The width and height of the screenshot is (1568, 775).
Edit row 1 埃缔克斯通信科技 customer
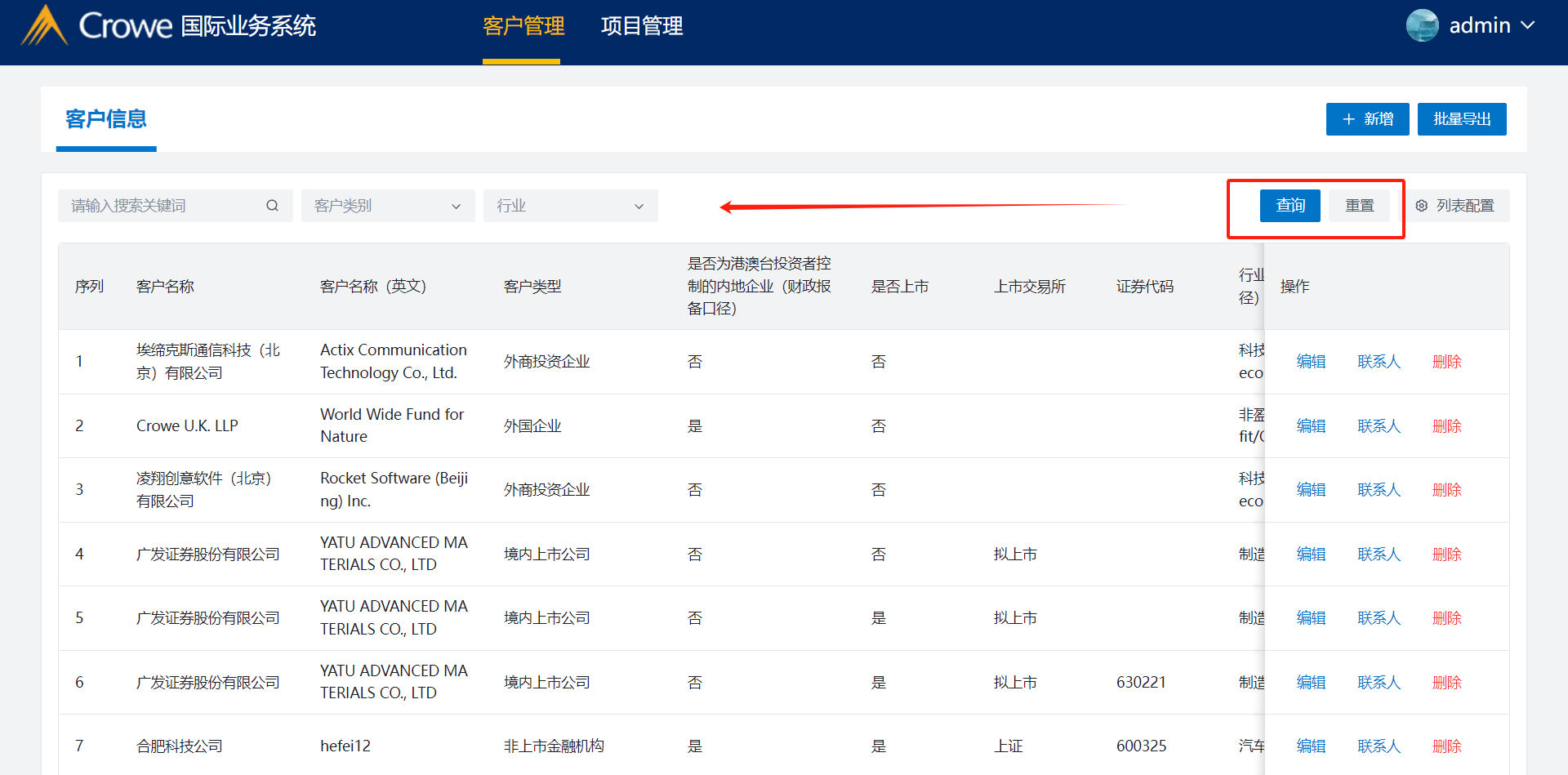[x=1311, y=362]
